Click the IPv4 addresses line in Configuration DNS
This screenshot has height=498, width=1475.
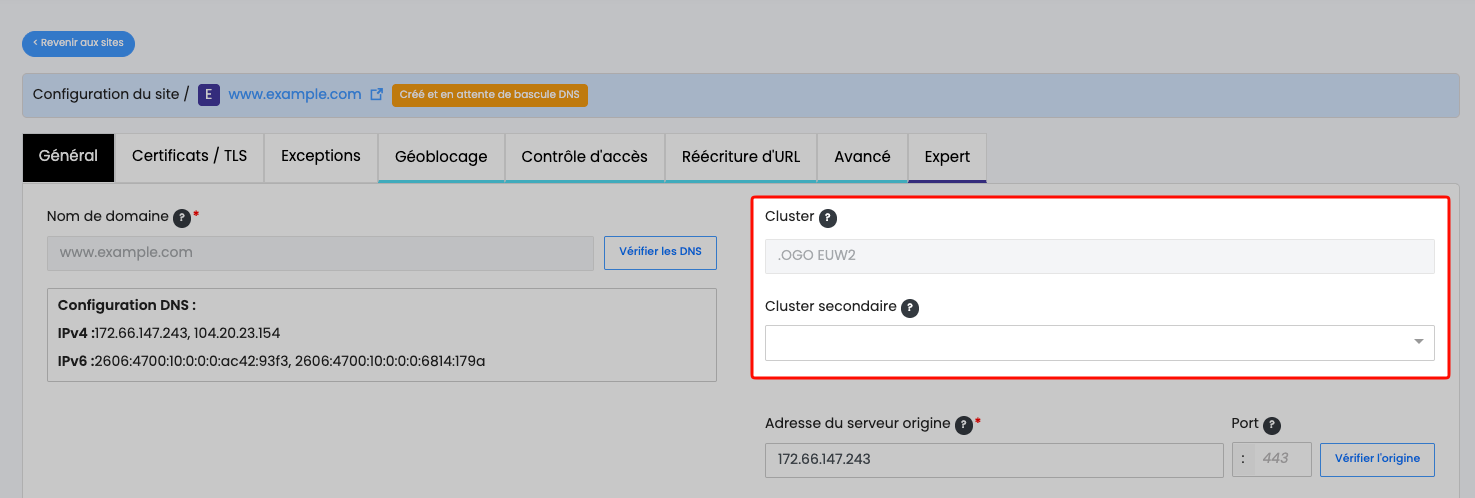coord(169,333)
